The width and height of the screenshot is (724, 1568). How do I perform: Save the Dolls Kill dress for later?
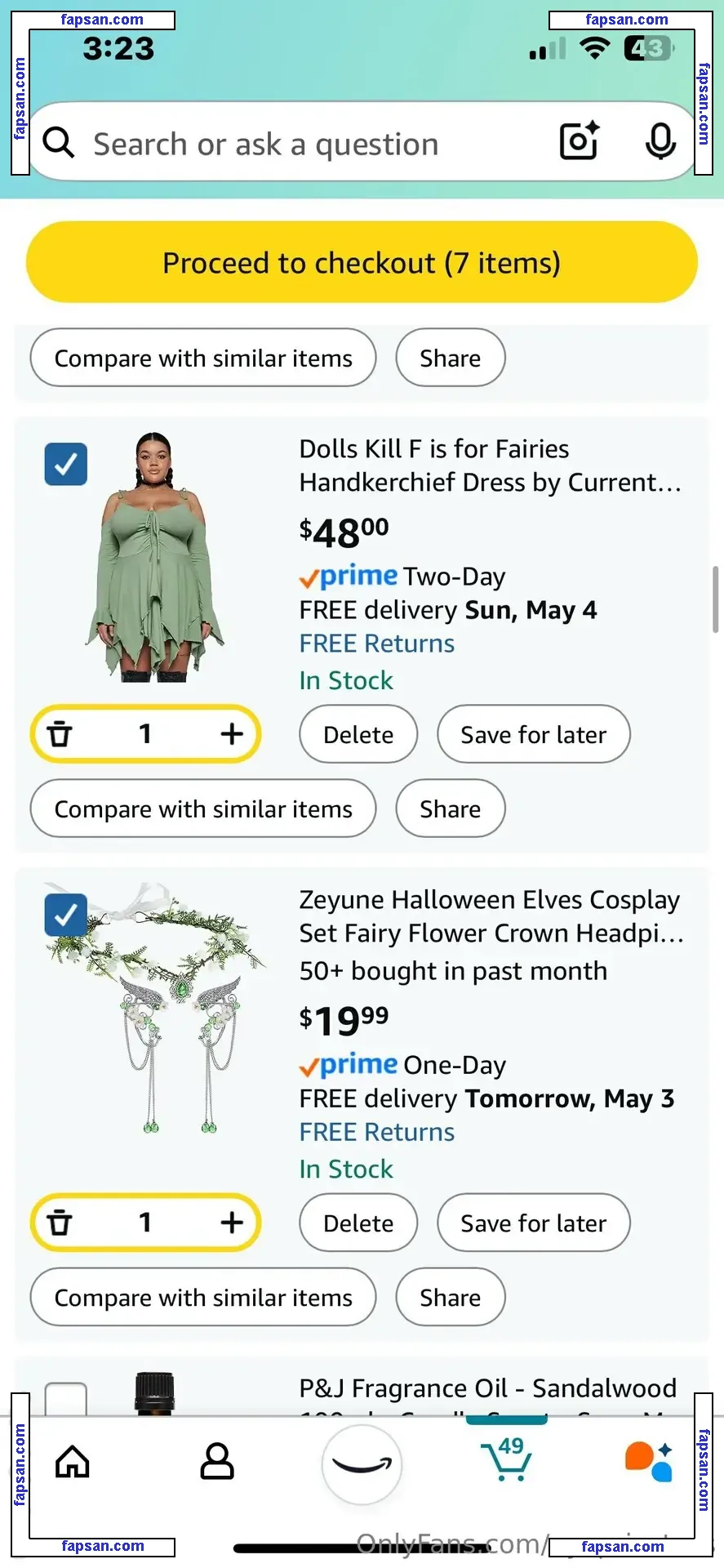point(533,734)
